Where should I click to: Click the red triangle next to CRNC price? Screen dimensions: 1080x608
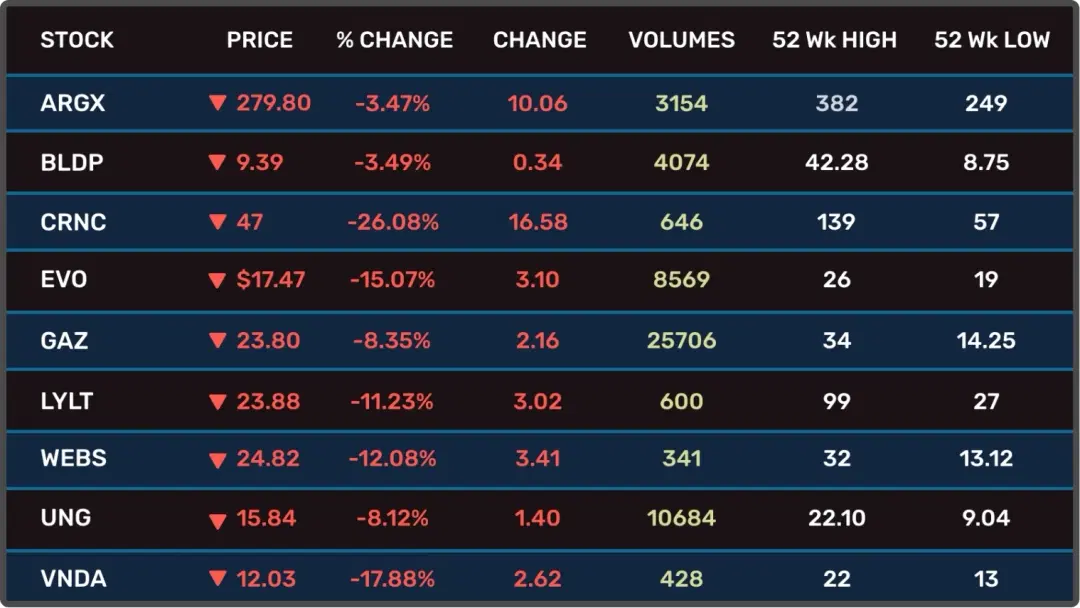pyautogui.click(x=217, y=222)
